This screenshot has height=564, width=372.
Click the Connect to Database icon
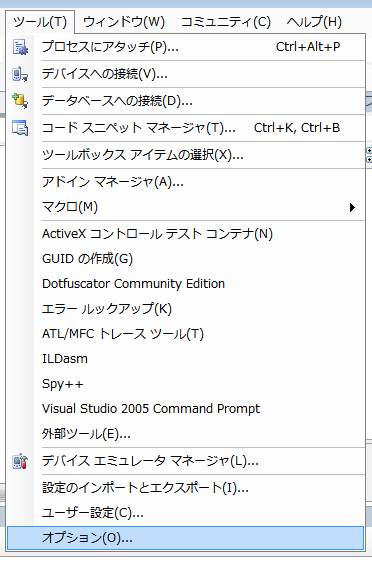tap(20, 101)
